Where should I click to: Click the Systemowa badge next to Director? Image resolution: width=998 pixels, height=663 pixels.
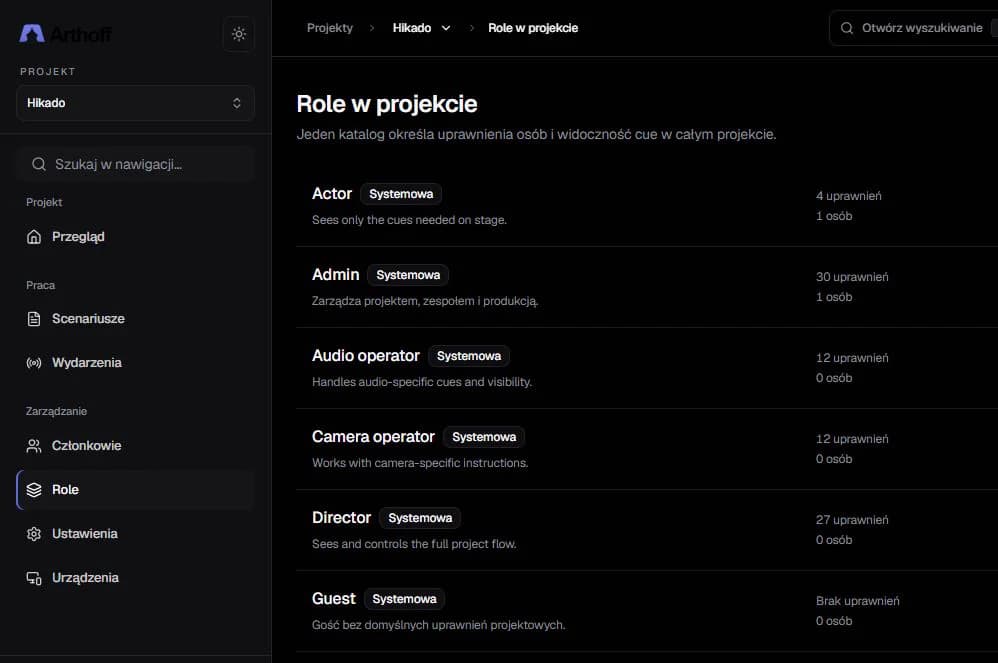(420, 518)
